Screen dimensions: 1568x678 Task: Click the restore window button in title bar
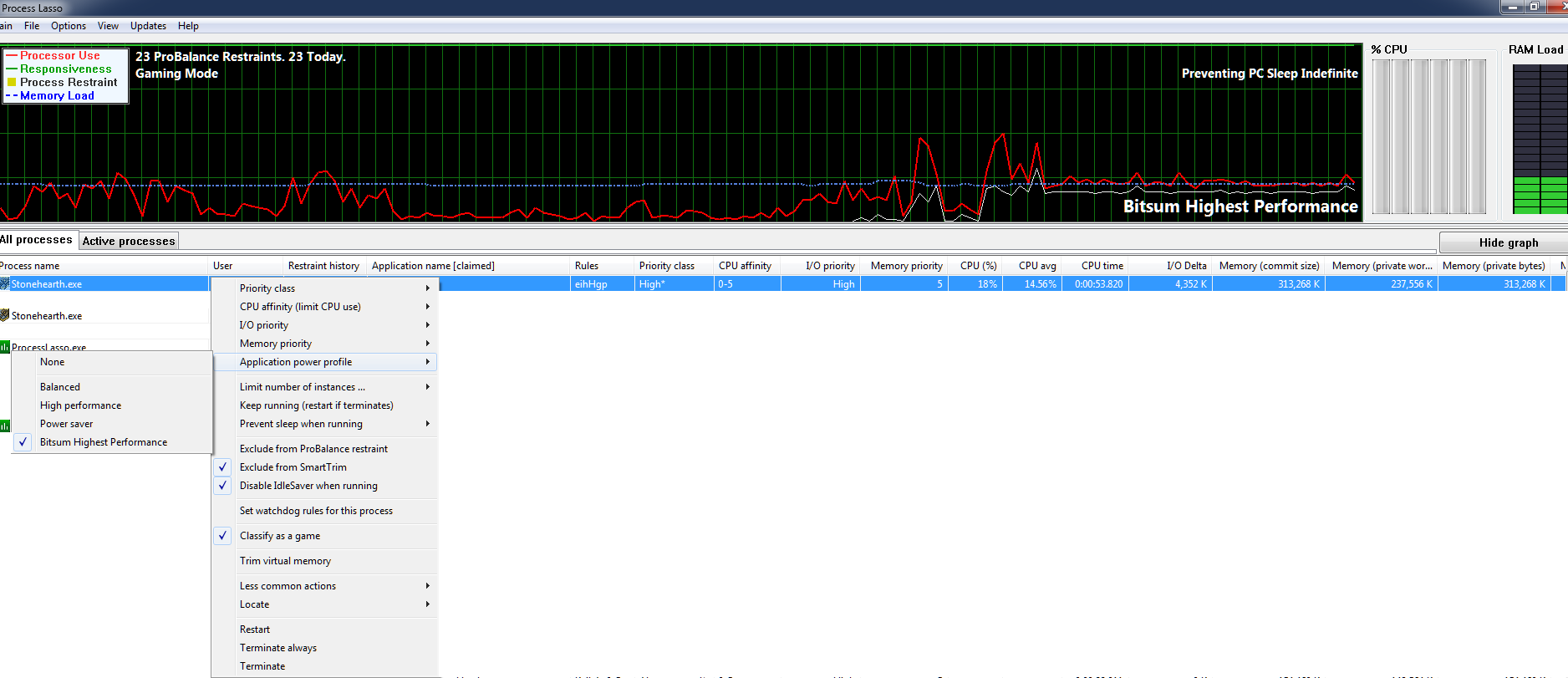click(x=1534, y=7)
